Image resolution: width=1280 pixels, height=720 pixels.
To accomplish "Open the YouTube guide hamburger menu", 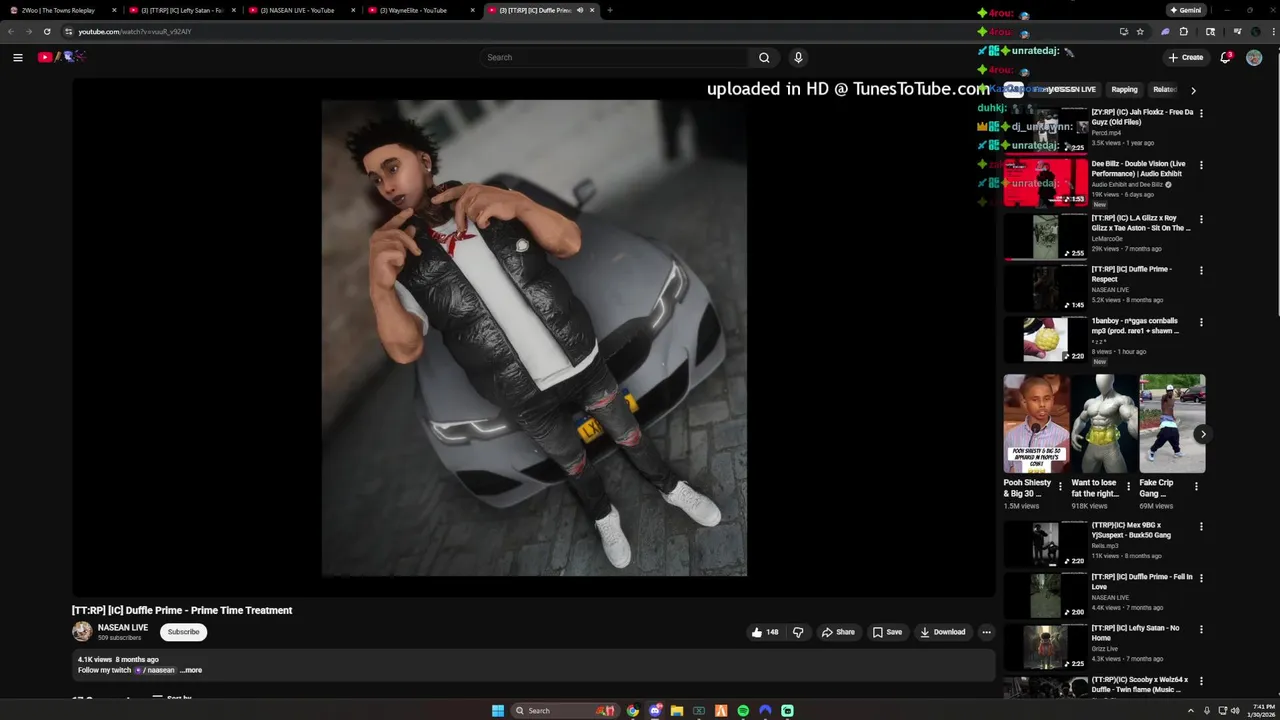I will [18, 57].
